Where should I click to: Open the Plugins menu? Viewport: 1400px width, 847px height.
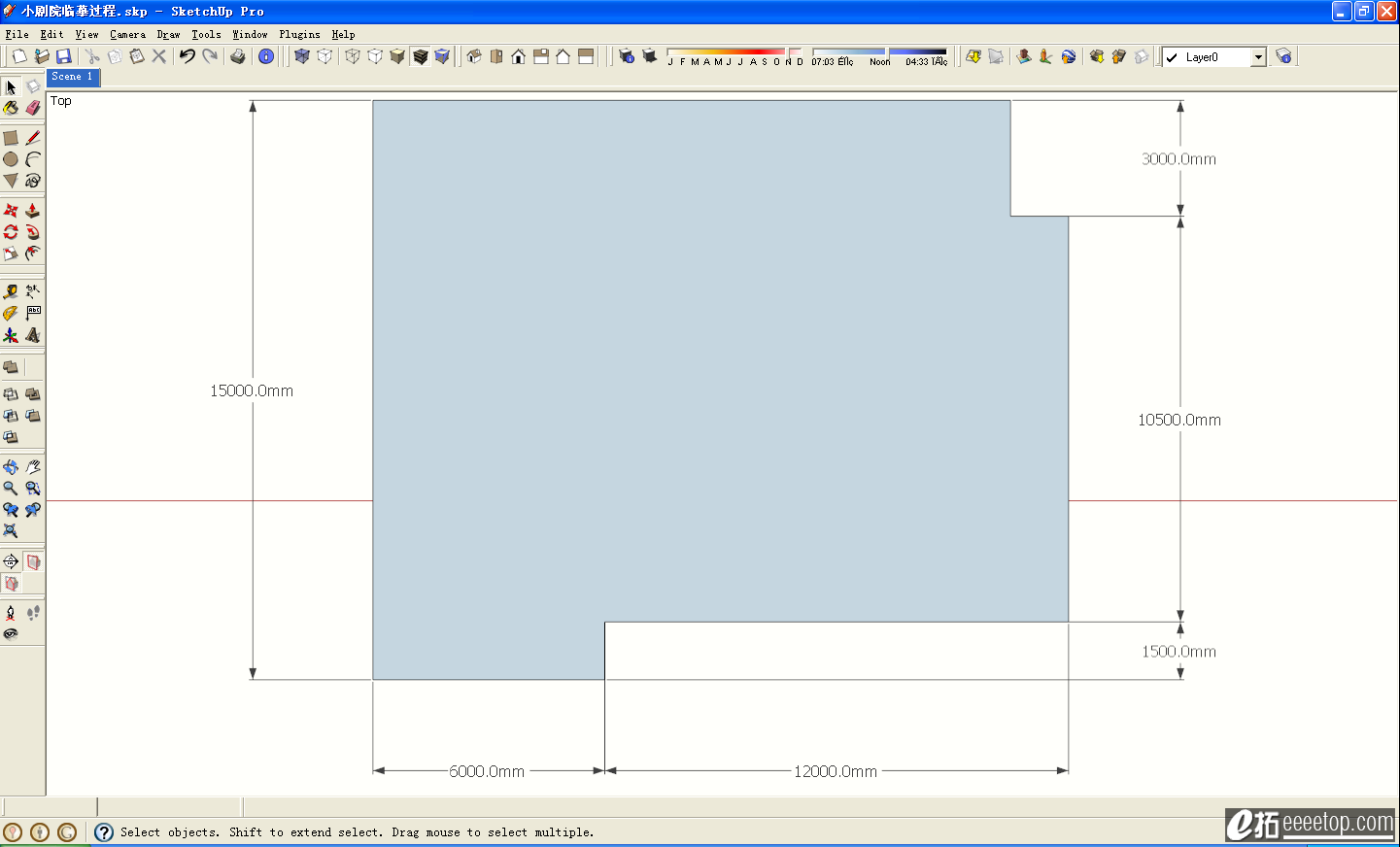coord(299,34)
